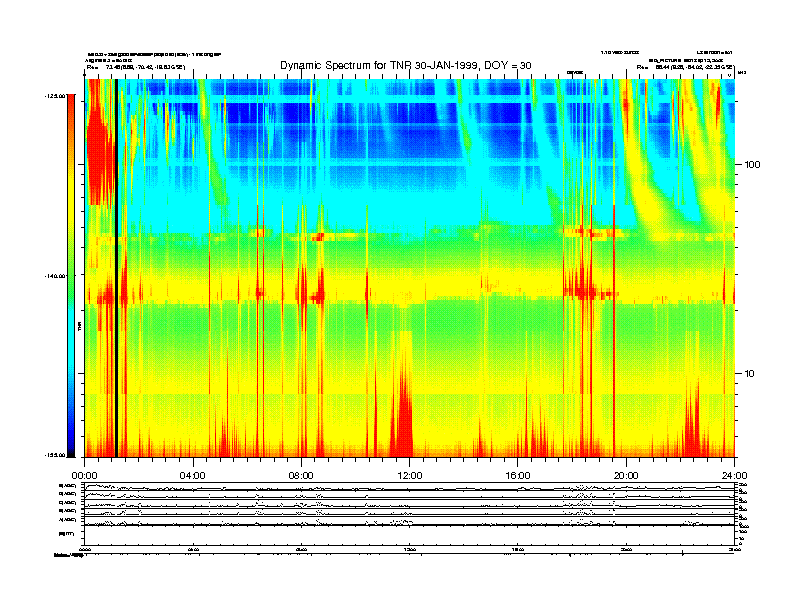Image resolution: width=792 pixels, height=612 pixels.
Task: Click the -125.00 color bar top label
Action: 55,95
